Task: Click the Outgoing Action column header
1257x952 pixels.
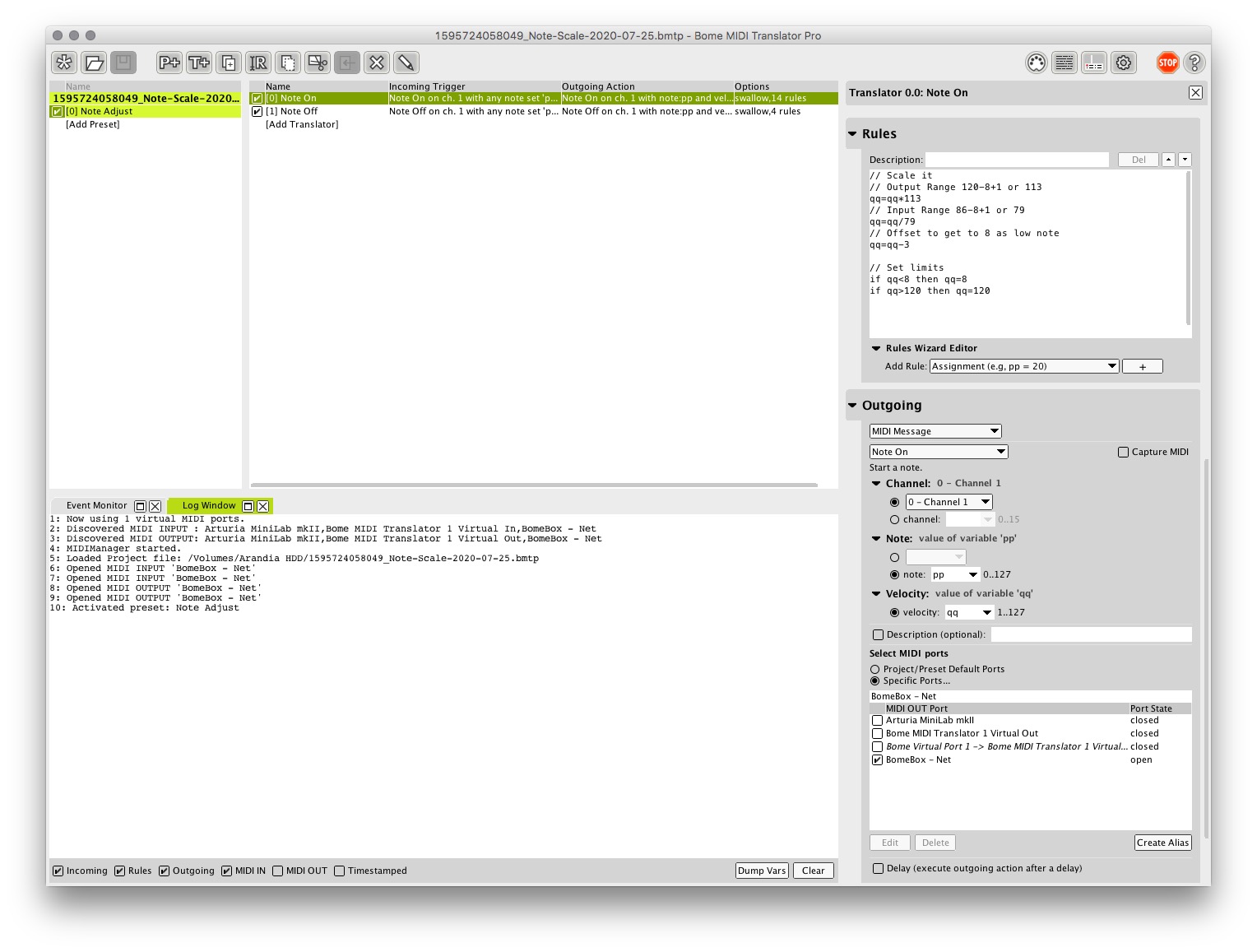Action: 647,86
